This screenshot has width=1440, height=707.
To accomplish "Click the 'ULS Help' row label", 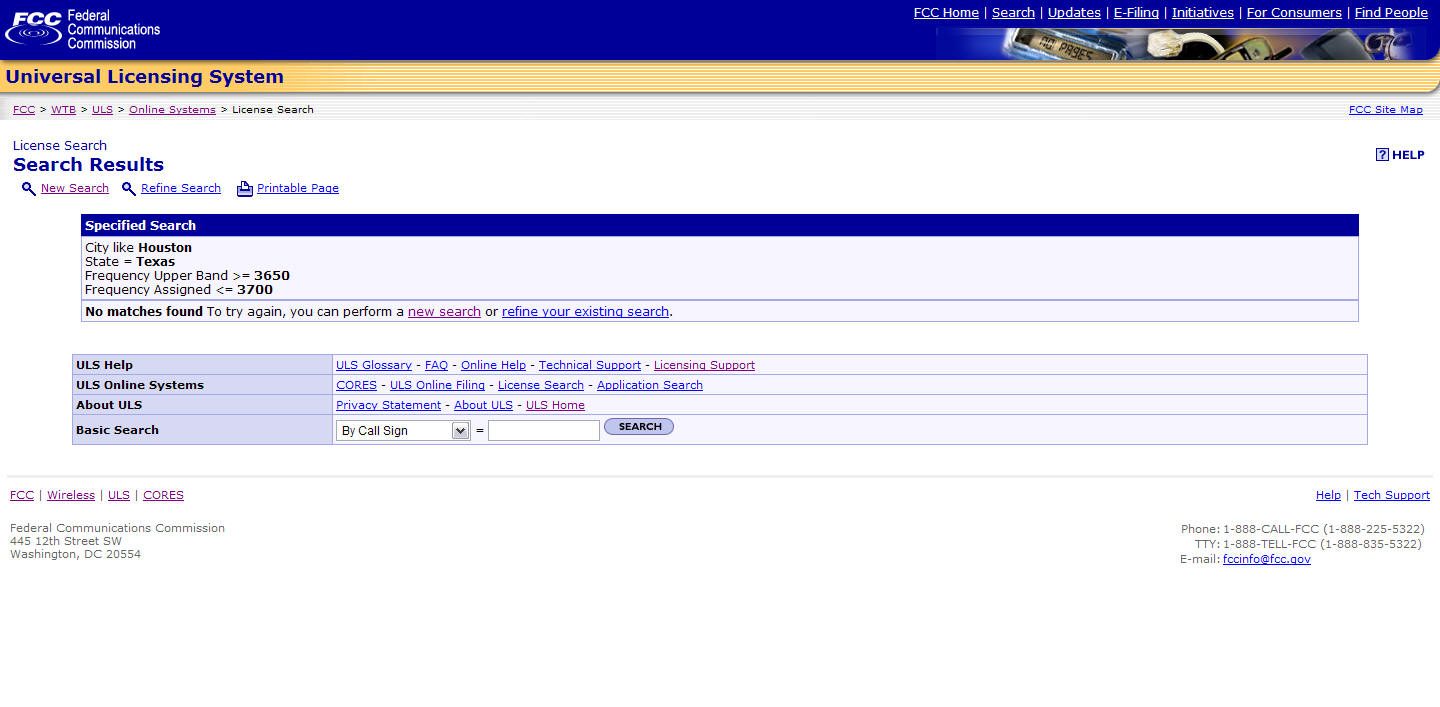I will click(104, 365).
